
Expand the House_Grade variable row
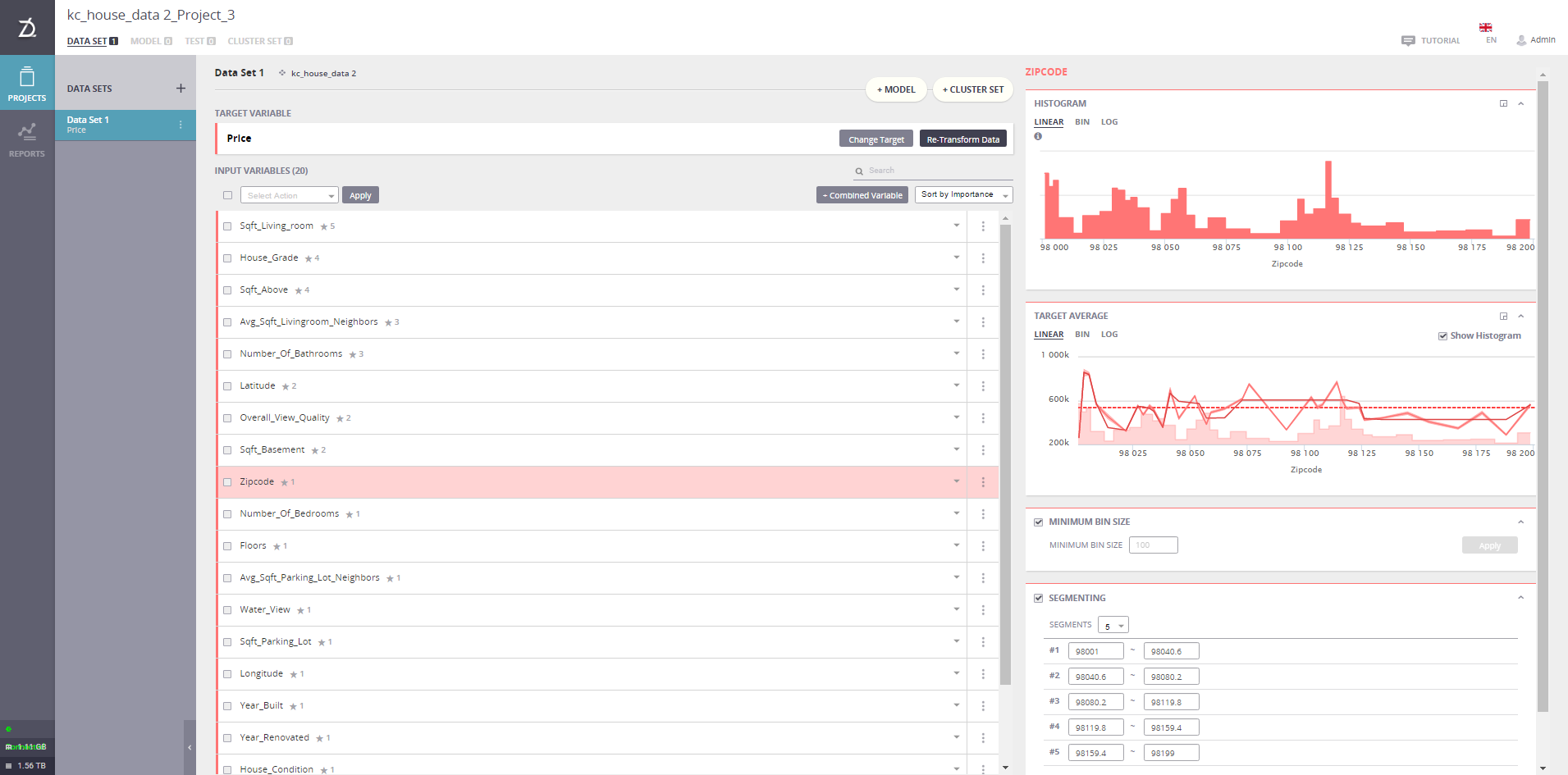[956, 258]
